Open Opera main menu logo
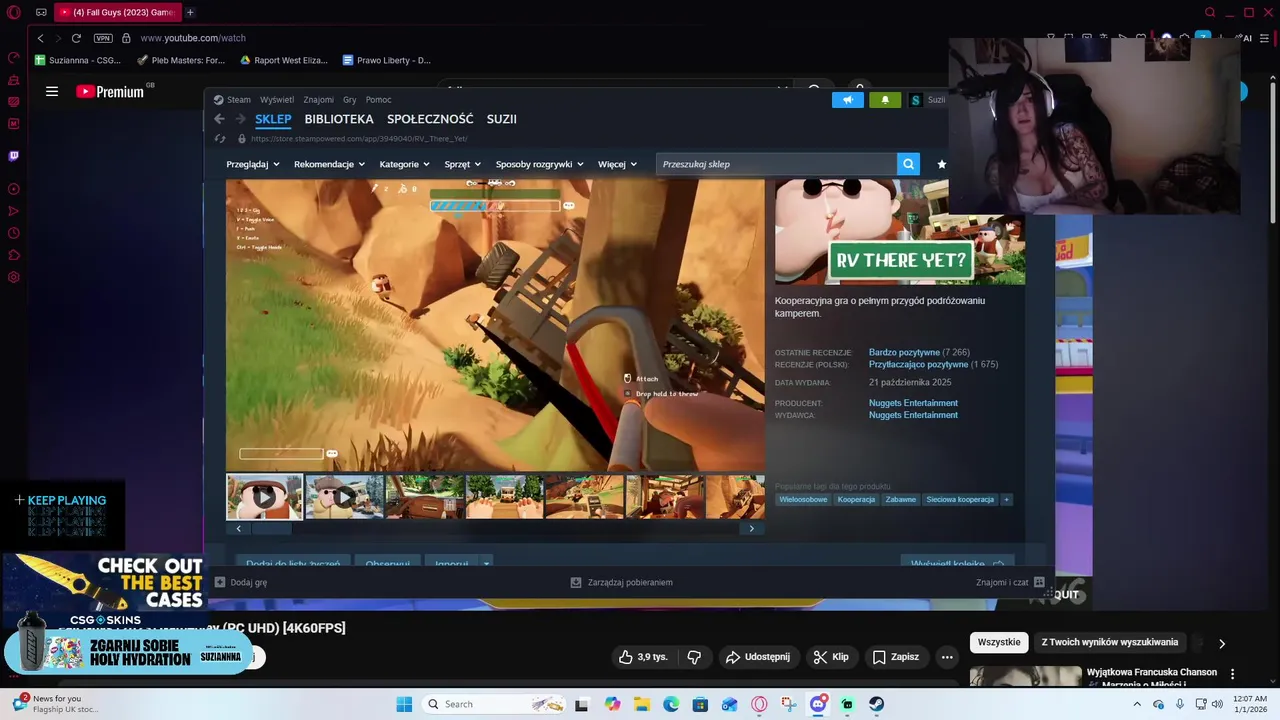Viewport: 1280px width, 720px height. point(14,13)
